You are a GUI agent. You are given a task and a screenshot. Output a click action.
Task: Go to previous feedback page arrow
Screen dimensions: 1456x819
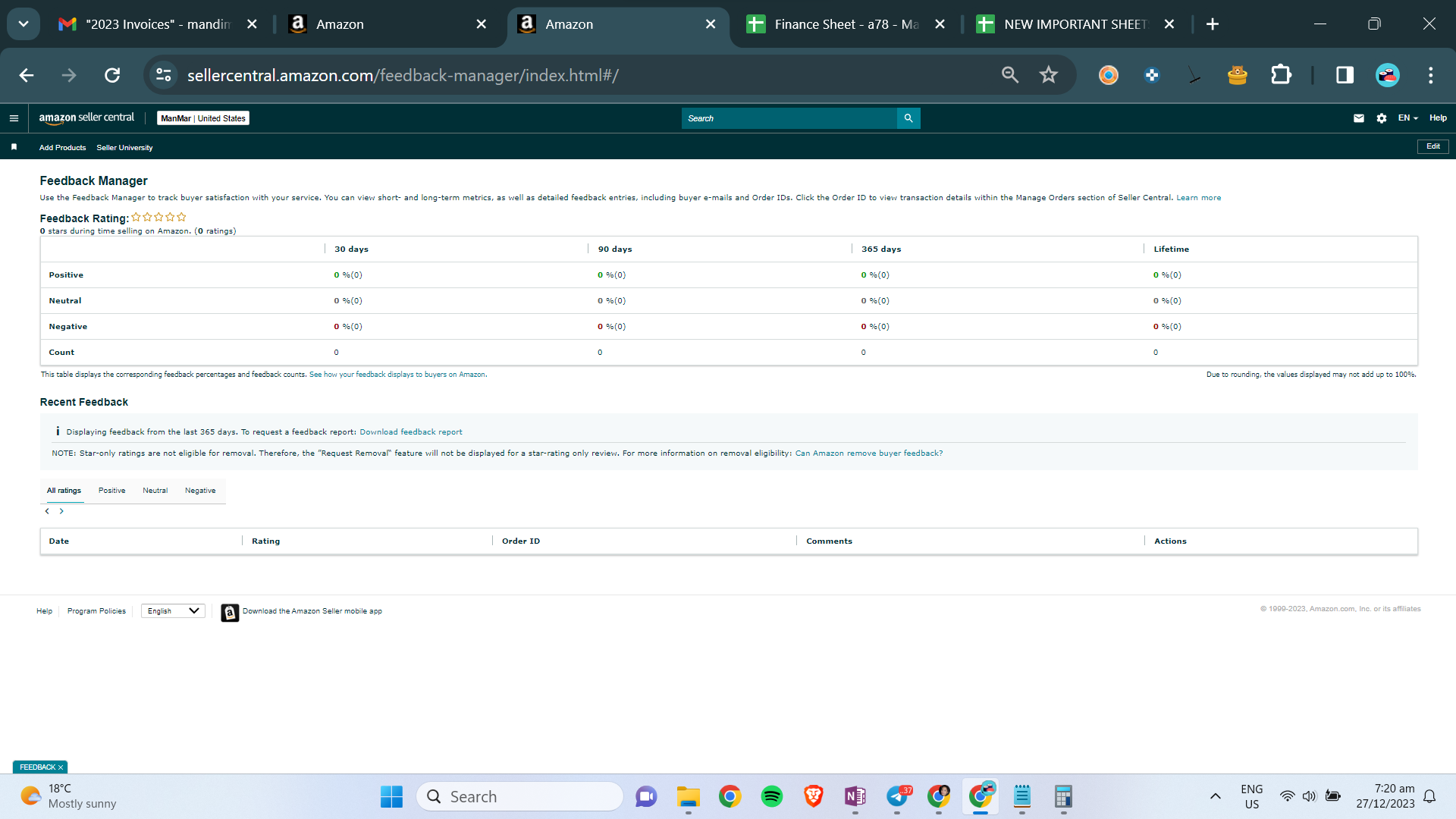(47, 511)
